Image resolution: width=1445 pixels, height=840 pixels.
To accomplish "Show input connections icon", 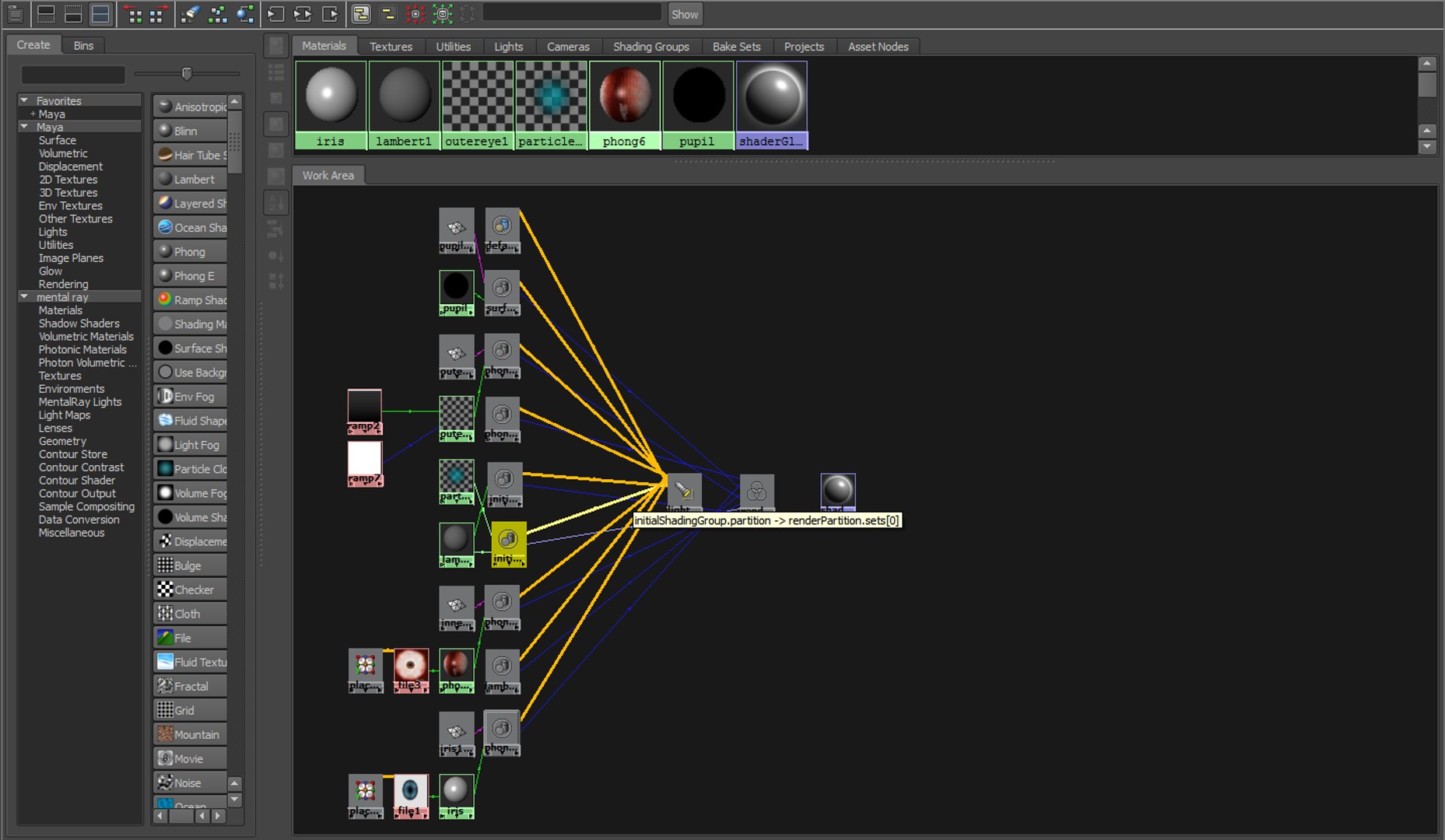I will 275,14.
